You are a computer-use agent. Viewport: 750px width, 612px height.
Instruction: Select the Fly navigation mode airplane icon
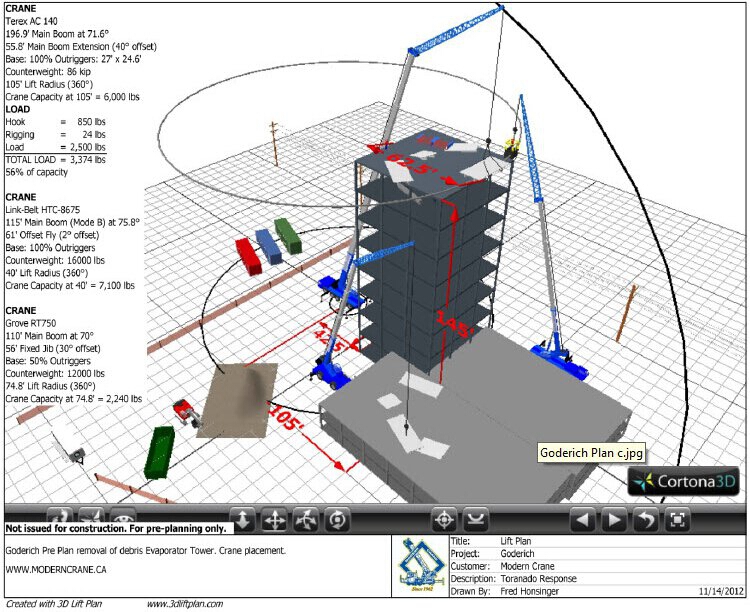tap(92, 516)
